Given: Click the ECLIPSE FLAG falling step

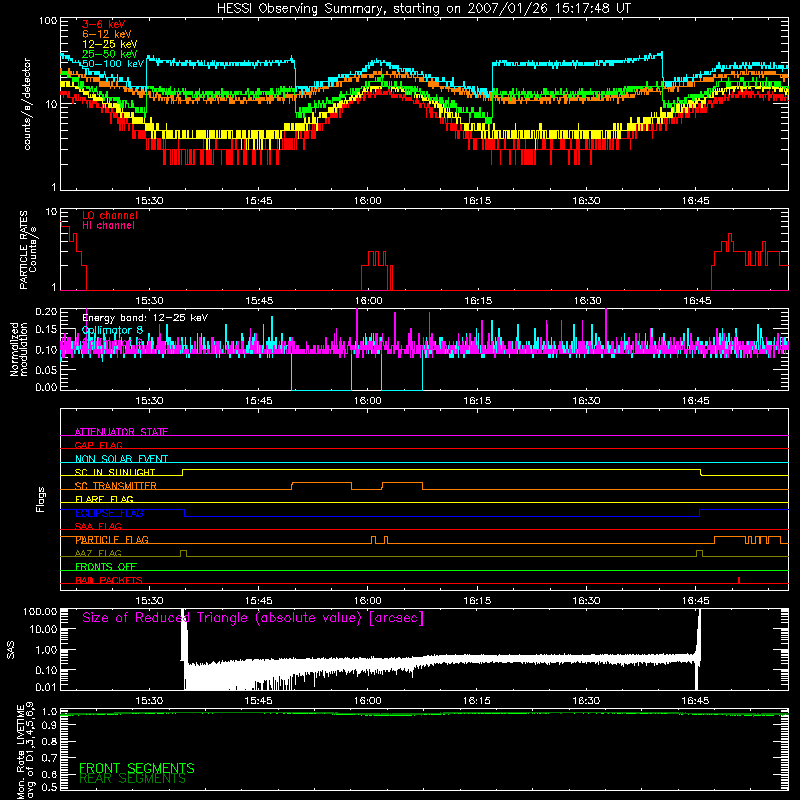Looking at the screenshot, I should click(185, 513).
